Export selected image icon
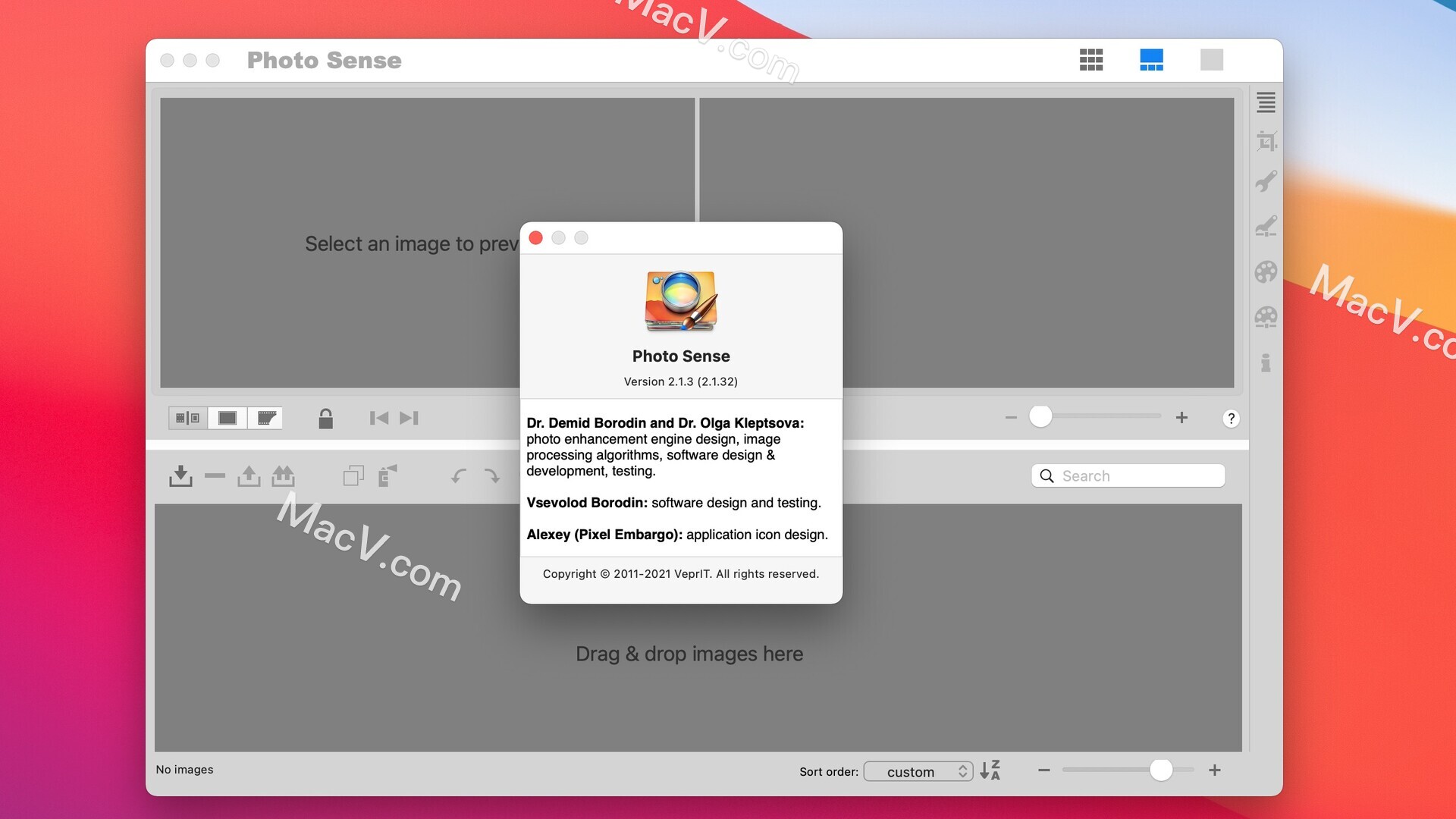Image resolution: width=1456 pixels, height=819 pixels. (x=249, y=475)
